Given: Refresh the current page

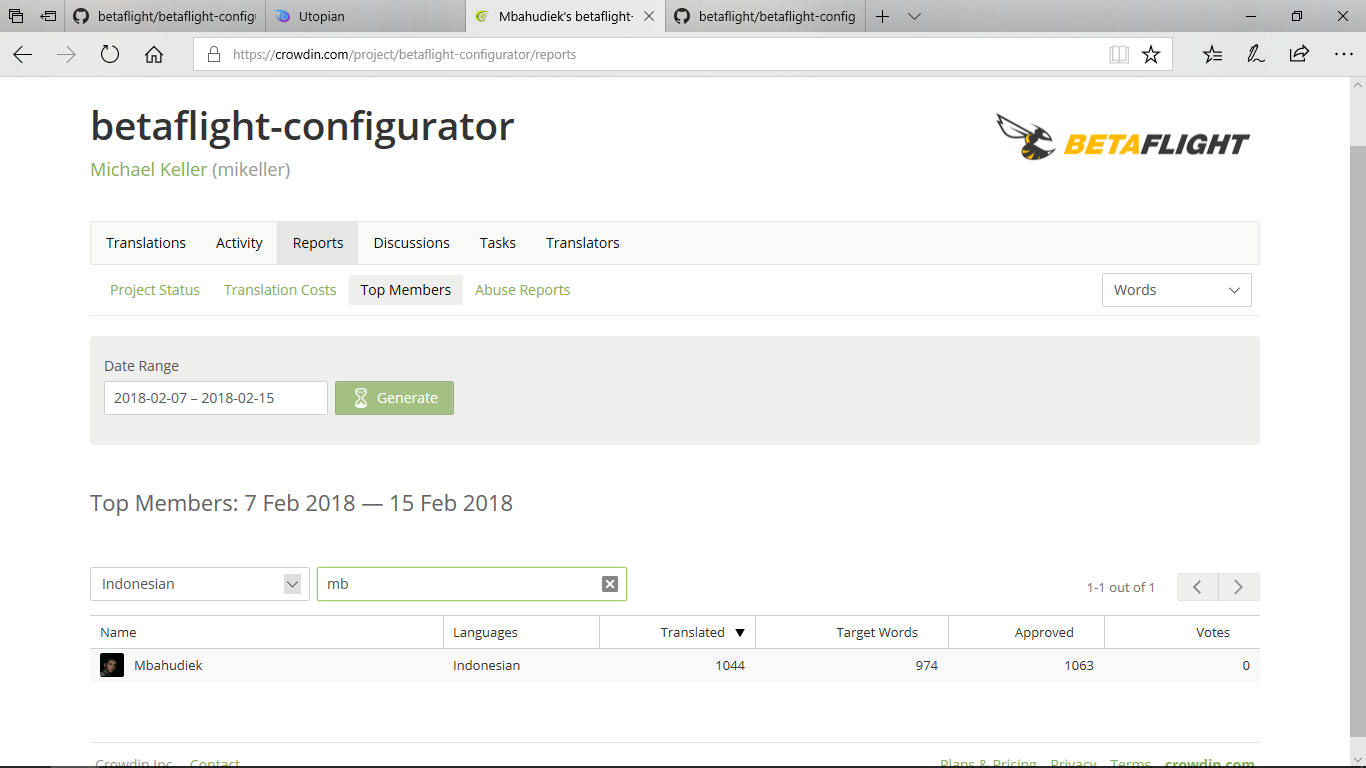Looking at the screenshot, I should (x=110, y=55).
